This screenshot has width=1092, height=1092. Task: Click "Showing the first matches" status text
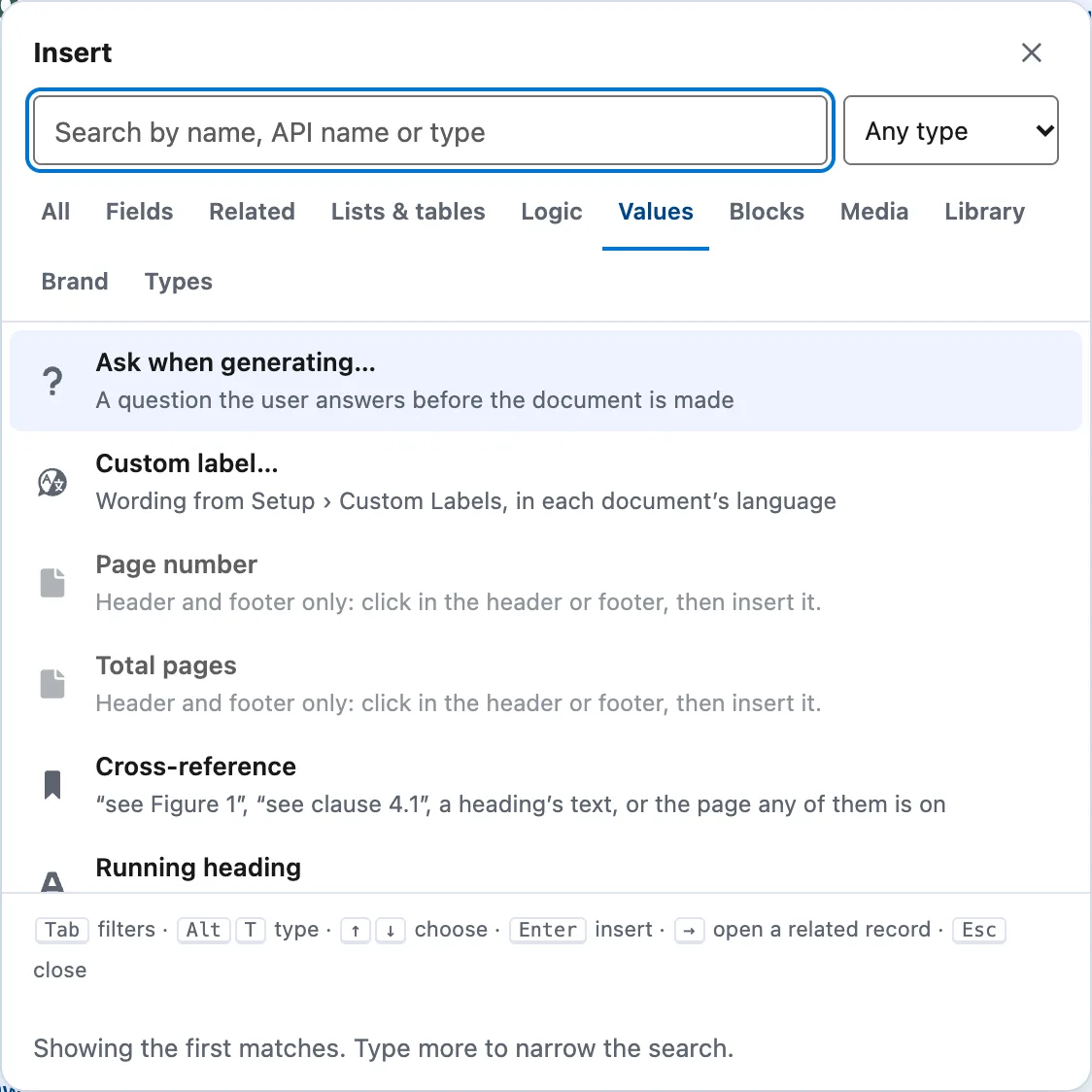point(384,1048)
